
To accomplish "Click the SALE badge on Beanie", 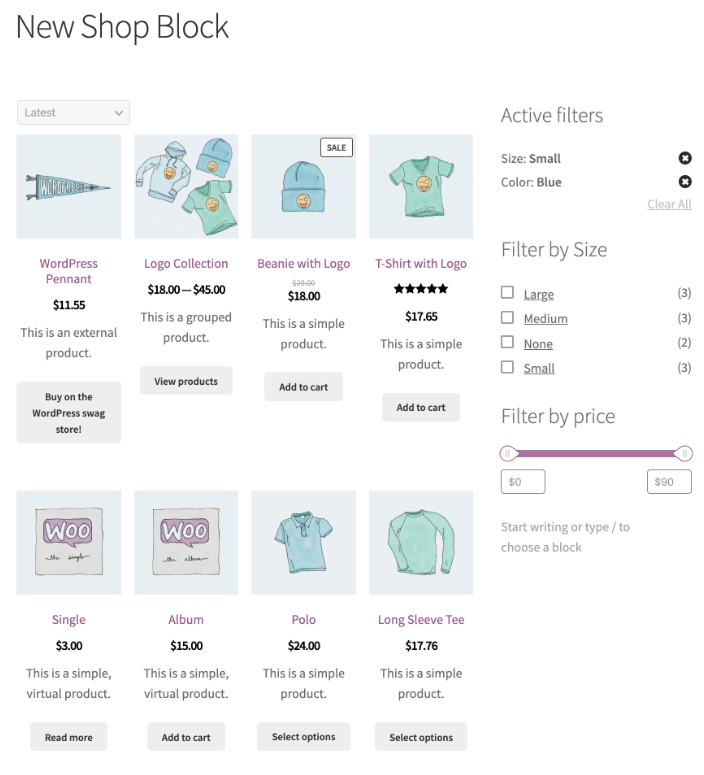I will click(336, 147).
